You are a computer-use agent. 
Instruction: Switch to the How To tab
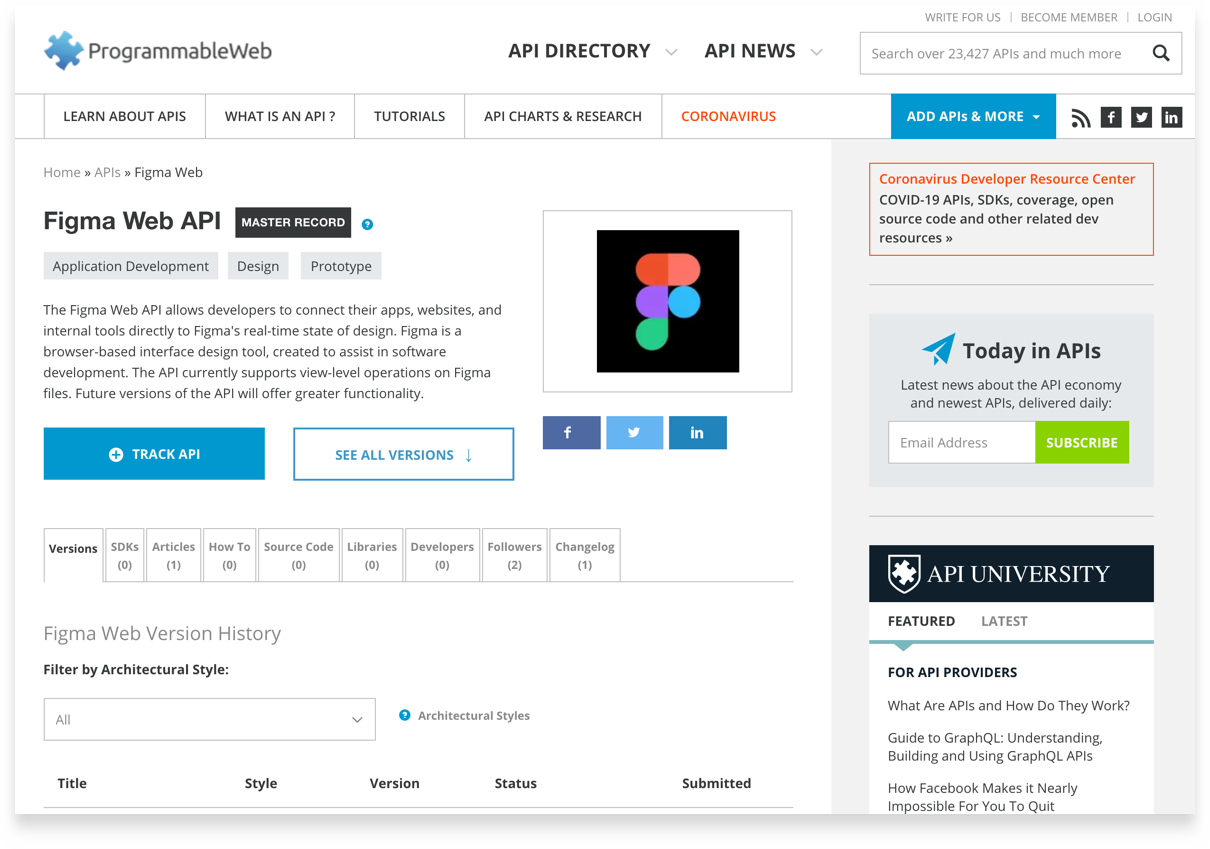tap(229, 555)
